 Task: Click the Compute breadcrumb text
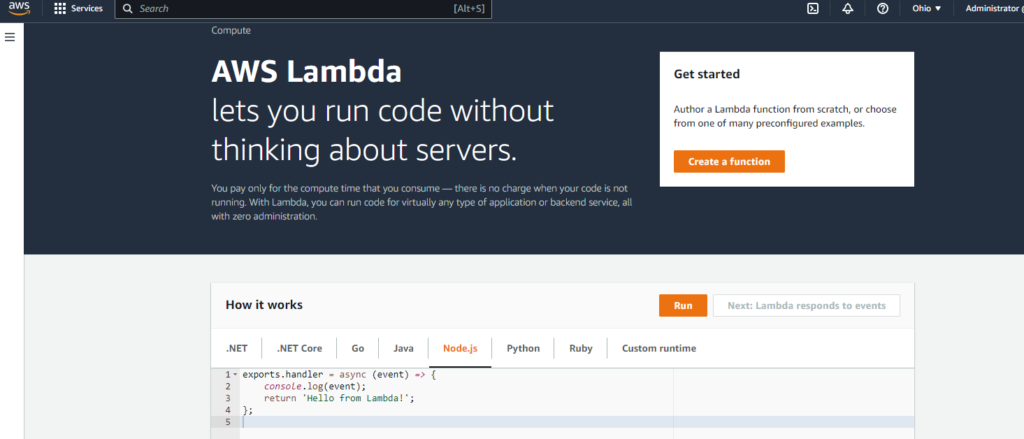coord(231,30)
